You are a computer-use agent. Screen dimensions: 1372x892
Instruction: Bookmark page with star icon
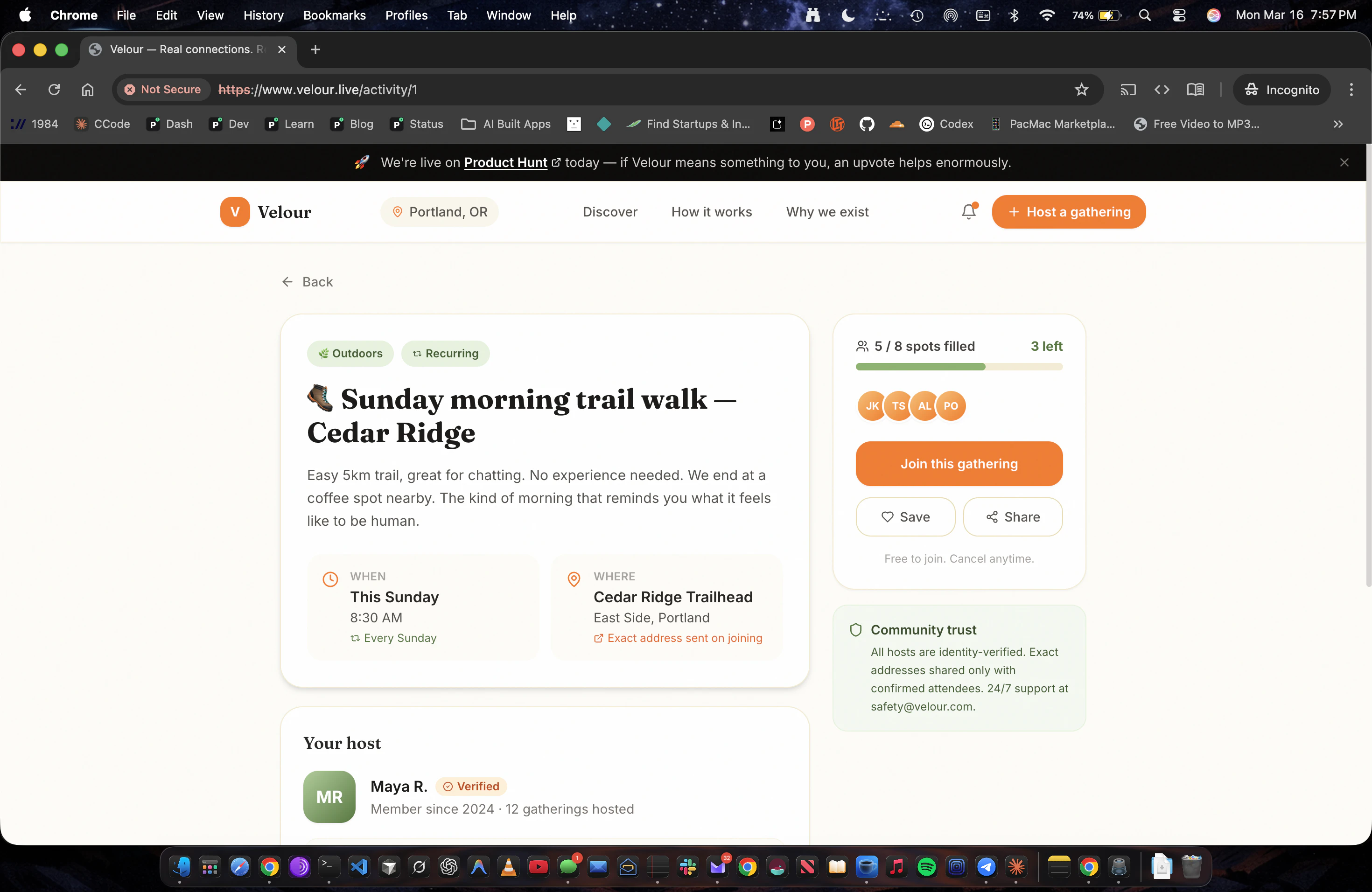[1081, 90]
